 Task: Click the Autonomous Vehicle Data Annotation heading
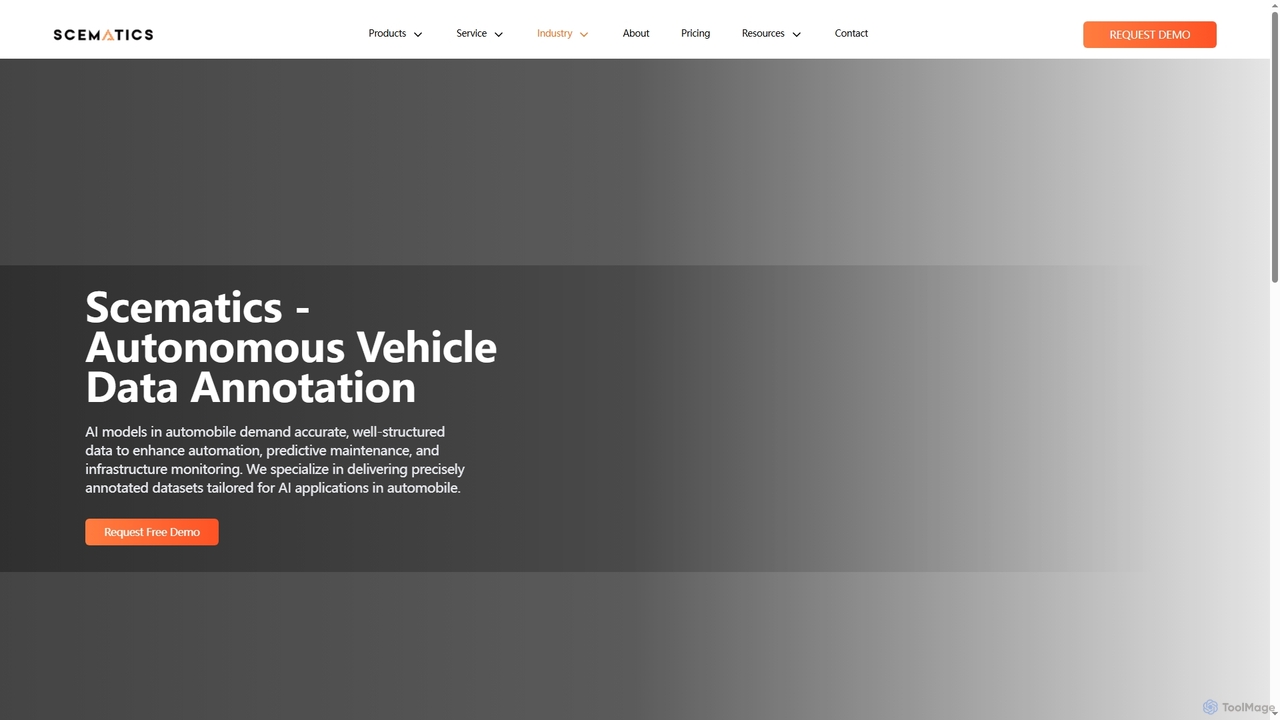click(291, 347)
